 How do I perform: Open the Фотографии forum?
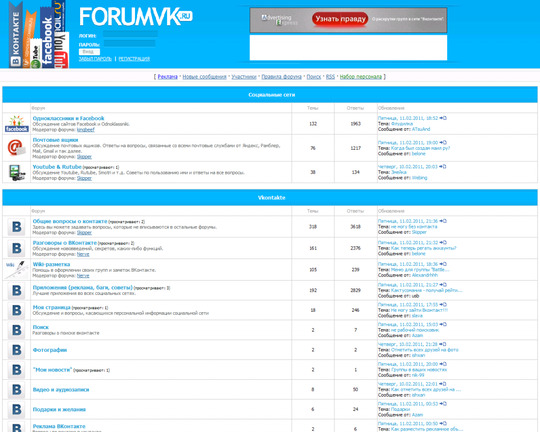point(50,350)
